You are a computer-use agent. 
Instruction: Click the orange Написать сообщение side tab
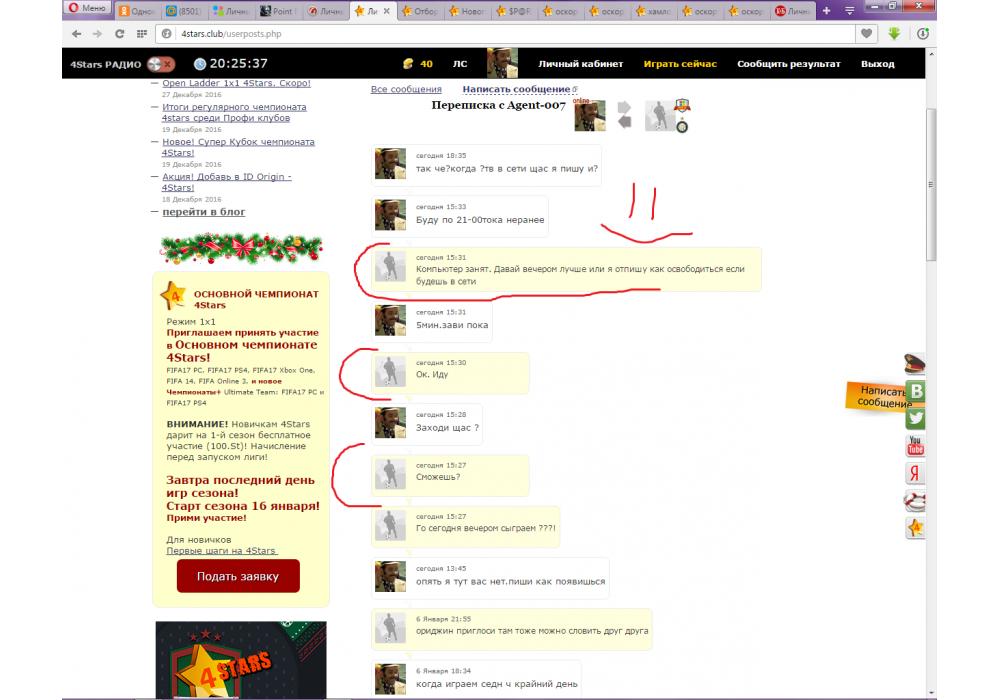pyautogui.click(x=877, y=397)
